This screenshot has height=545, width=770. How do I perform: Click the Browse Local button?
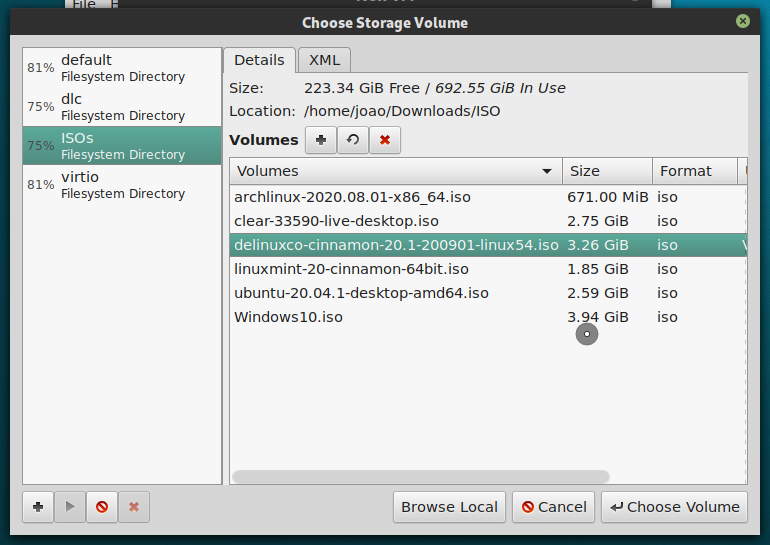tap(449, 507)
